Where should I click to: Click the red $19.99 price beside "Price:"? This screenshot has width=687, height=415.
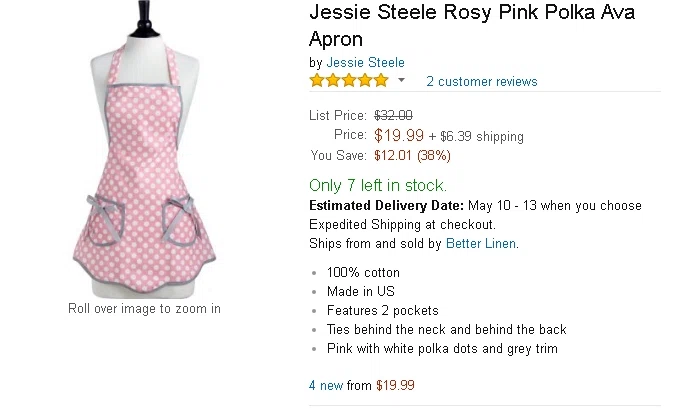click(x=399, y=135)
